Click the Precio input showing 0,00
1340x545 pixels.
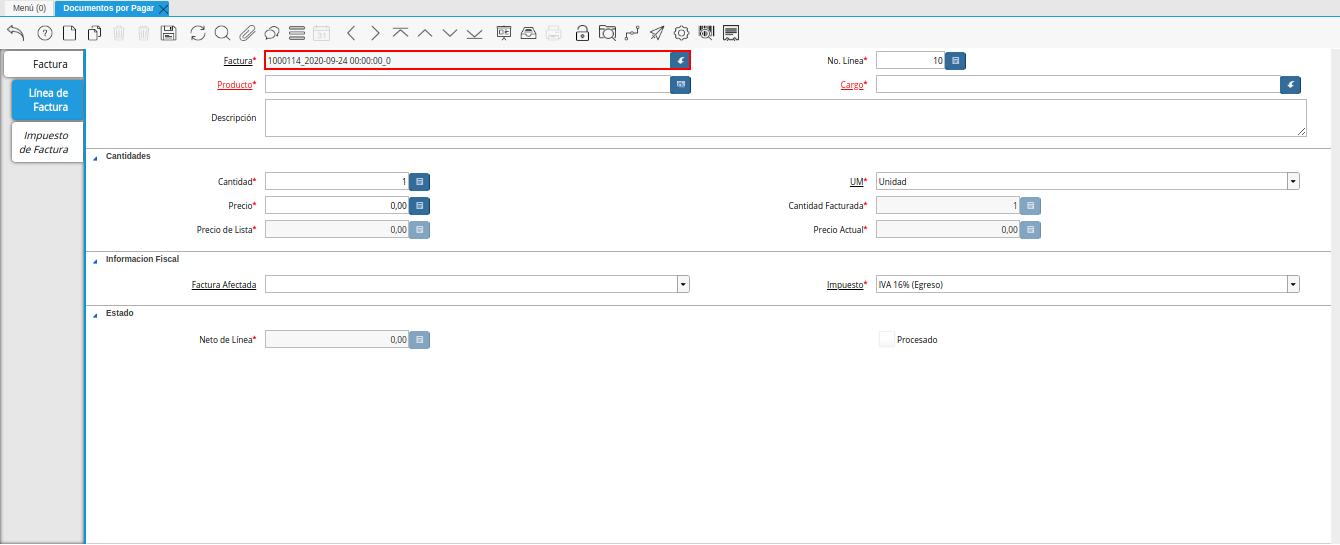click(x=338, y=206)
